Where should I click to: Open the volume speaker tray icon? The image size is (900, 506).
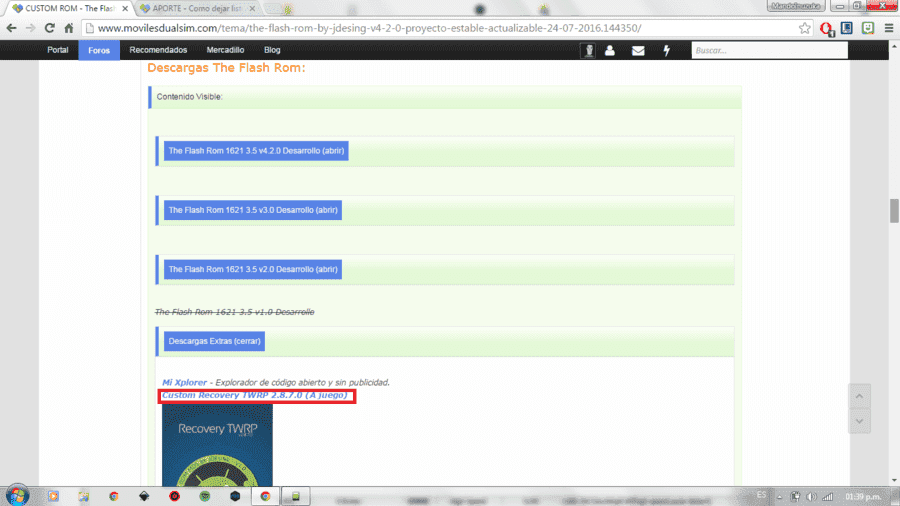(x=811, y=497)
